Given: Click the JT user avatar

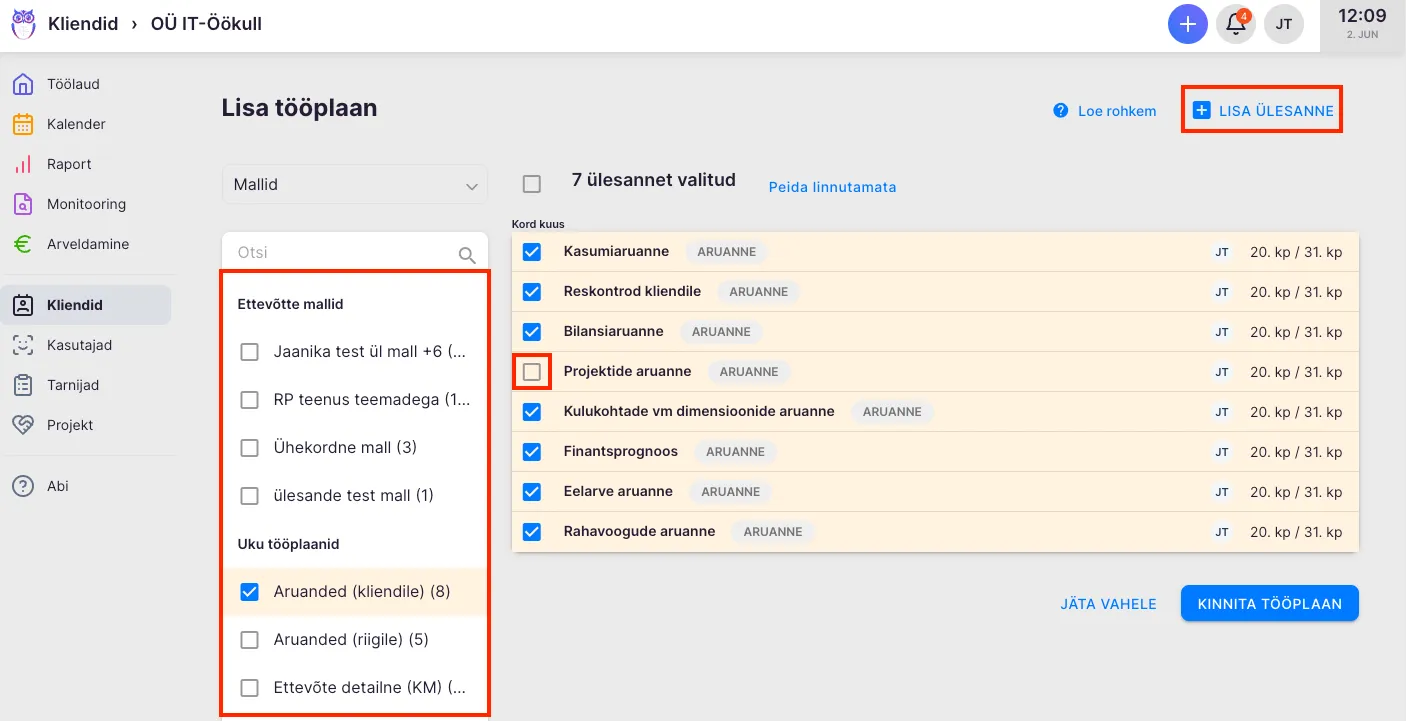Looking at the screenshot, I should [1284, 24].
